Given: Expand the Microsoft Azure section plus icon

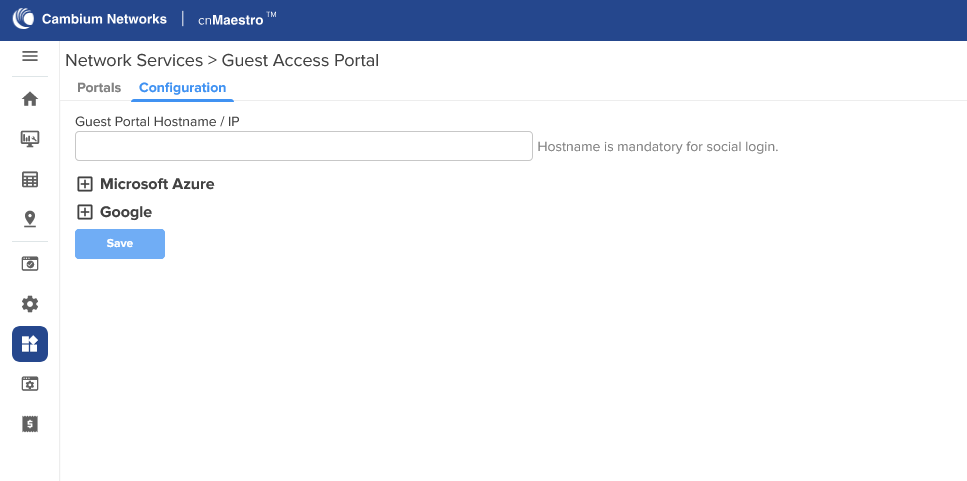Looking at the screenshot, I should coord(84,184).
